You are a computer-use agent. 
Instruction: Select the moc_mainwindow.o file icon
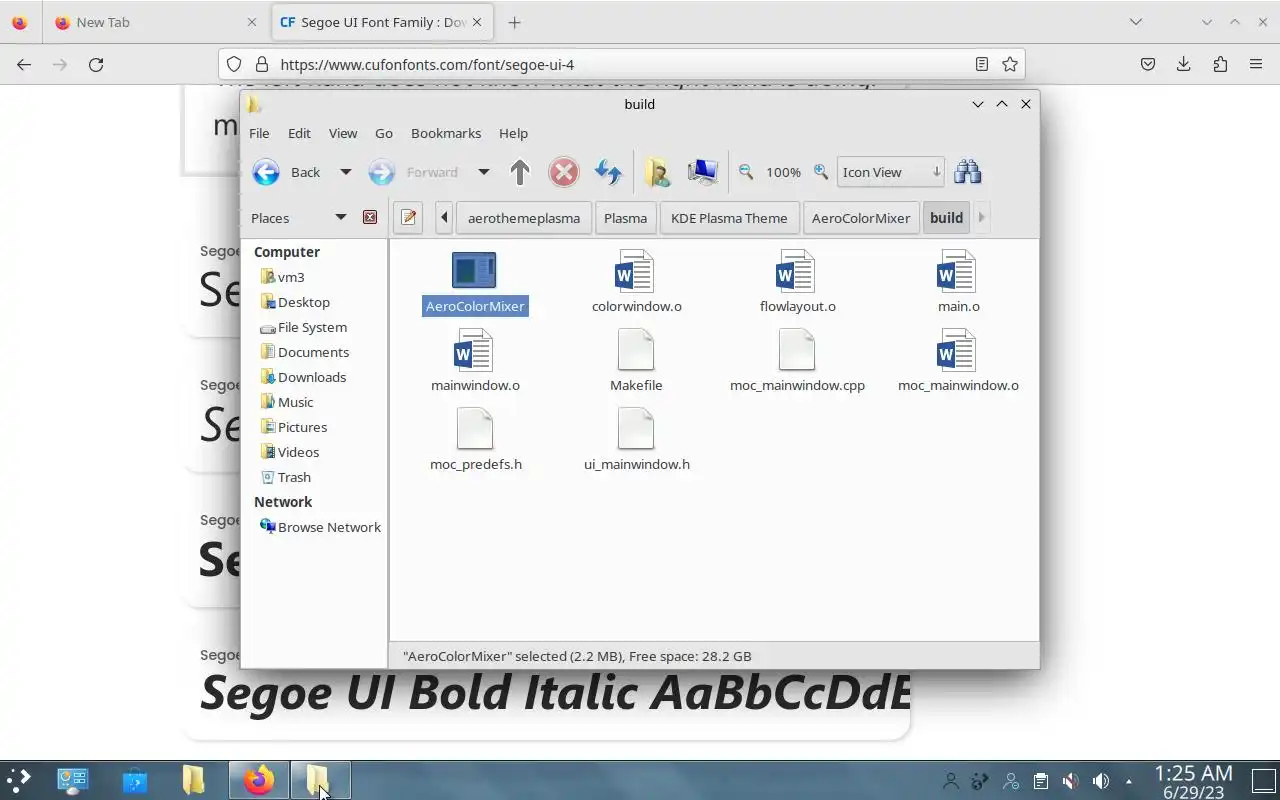click(958, 350)
